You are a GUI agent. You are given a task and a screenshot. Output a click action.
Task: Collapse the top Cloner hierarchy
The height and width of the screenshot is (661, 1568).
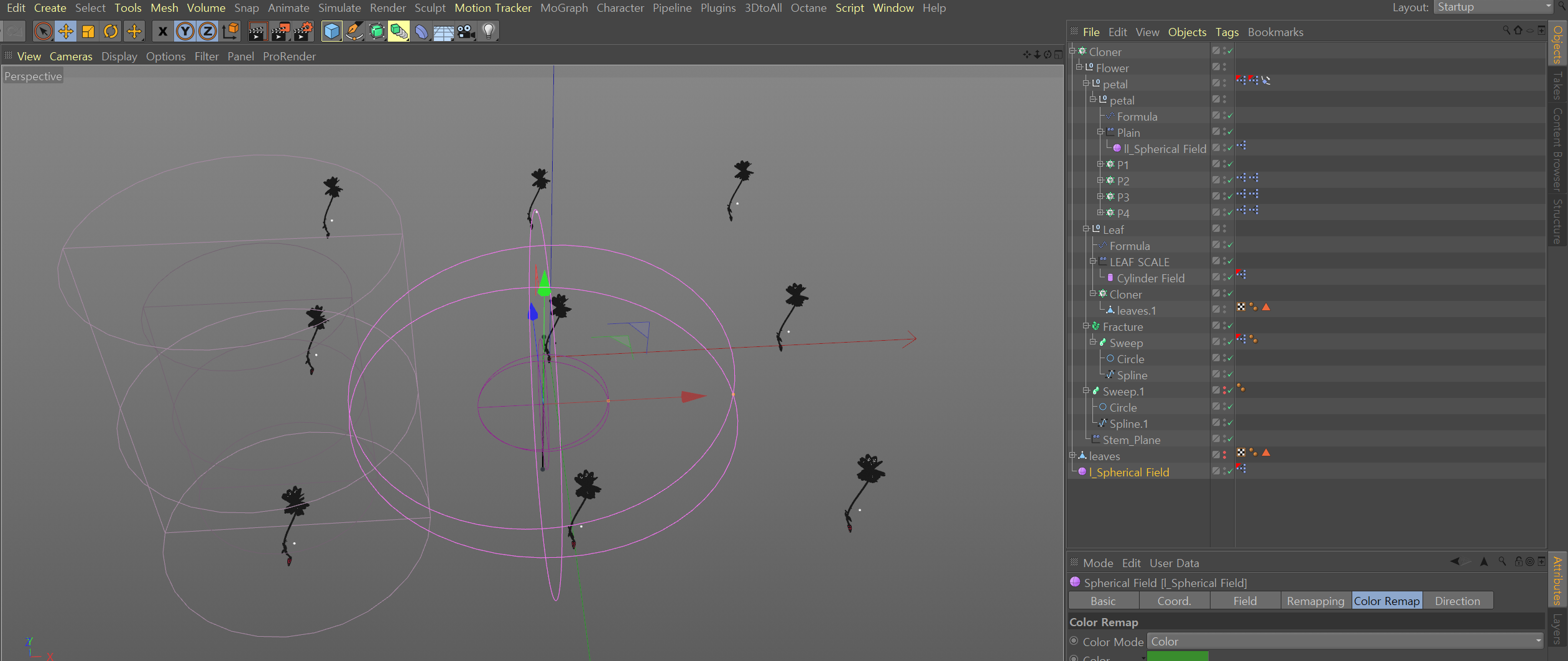coord(1072,51)
